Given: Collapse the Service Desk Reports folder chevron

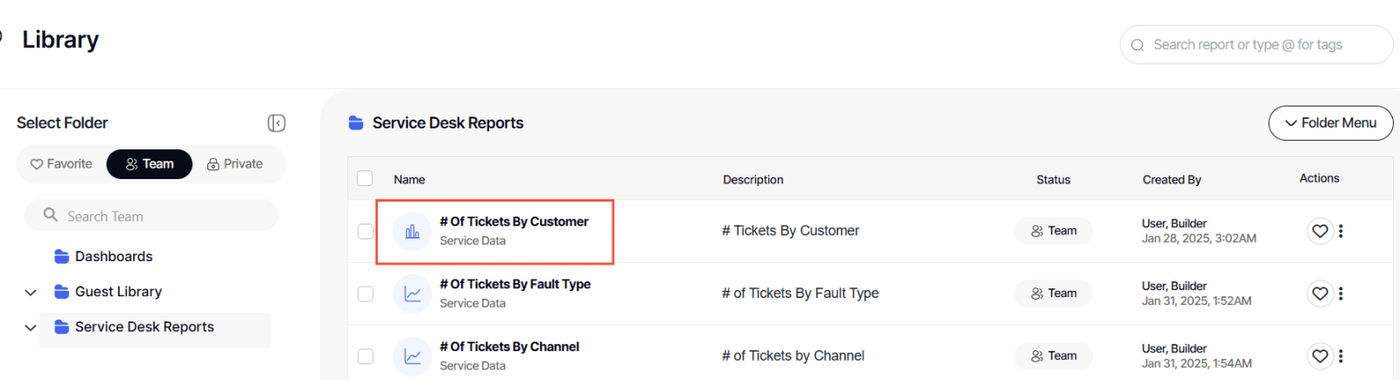Looking at the screenshot, I should 31,328.
